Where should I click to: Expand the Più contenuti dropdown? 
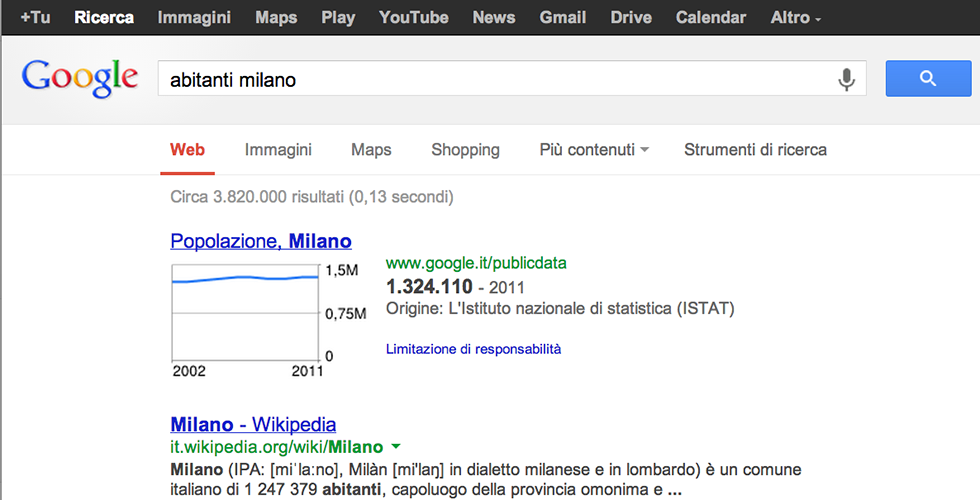[x=594, y=150]
